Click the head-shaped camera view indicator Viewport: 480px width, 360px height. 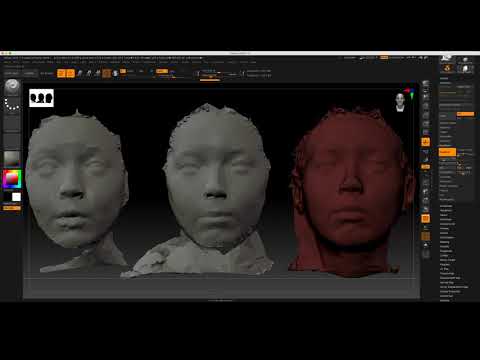point(400,102)
